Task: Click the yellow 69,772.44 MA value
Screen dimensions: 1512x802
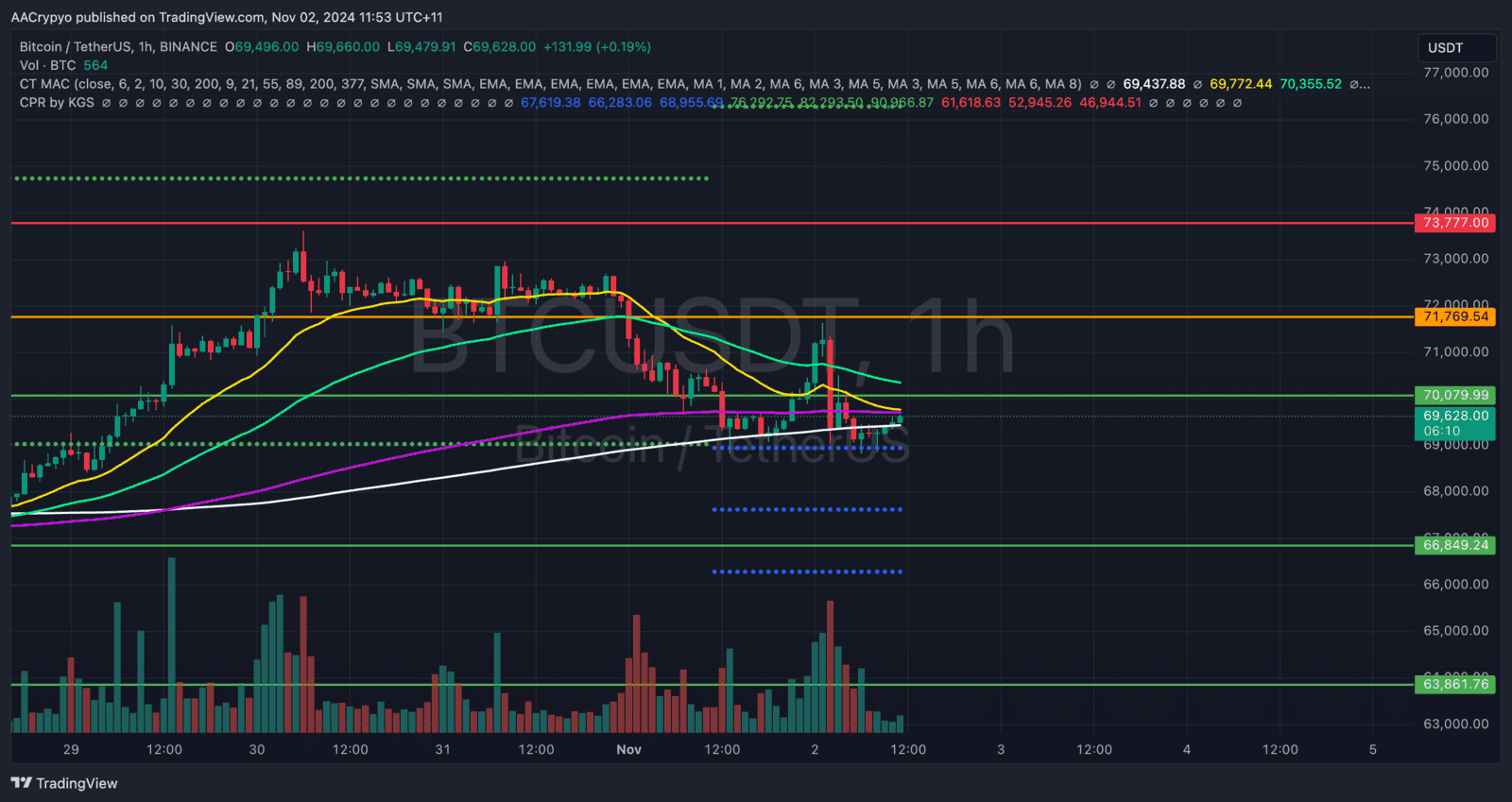Action: [x=1241, y=84]
